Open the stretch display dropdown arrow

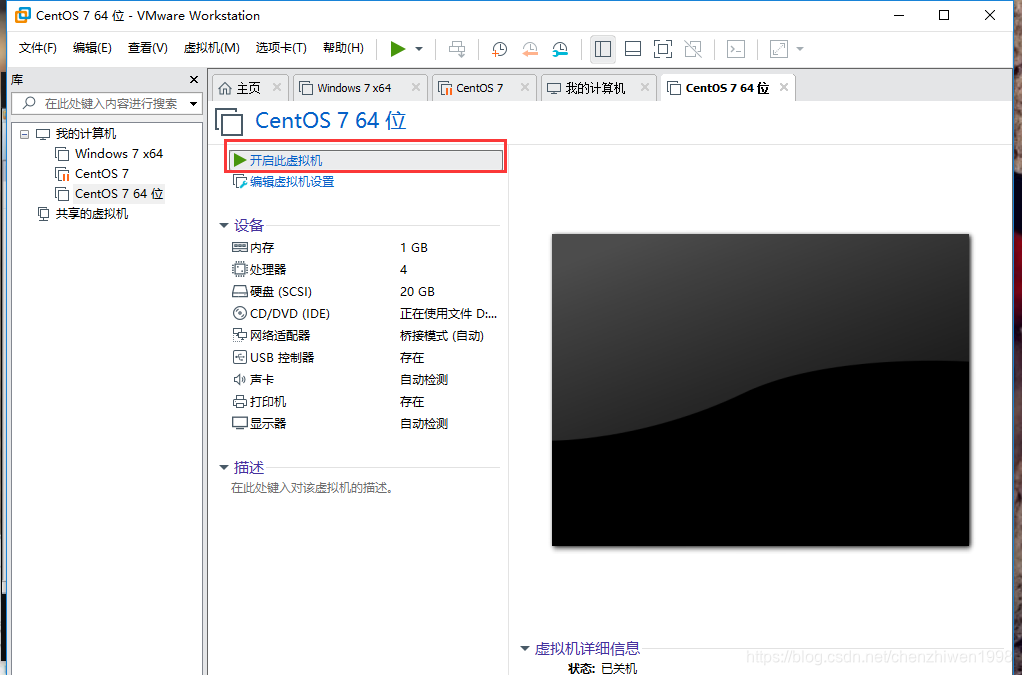coord(800,49)
